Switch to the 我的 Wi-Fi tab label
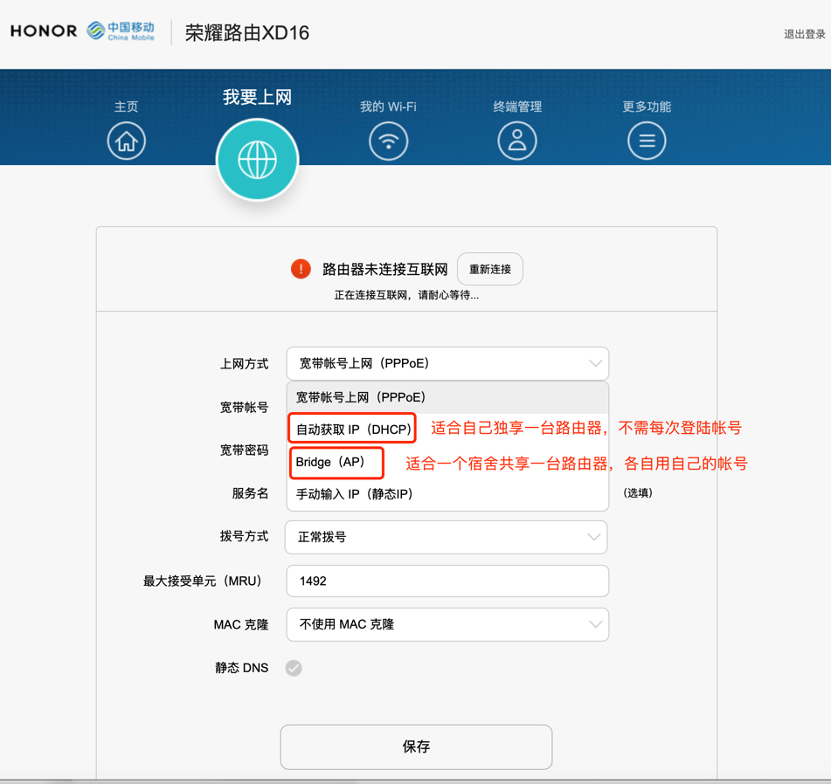Viewport: 832px width, 784px height. coord(388,107)
